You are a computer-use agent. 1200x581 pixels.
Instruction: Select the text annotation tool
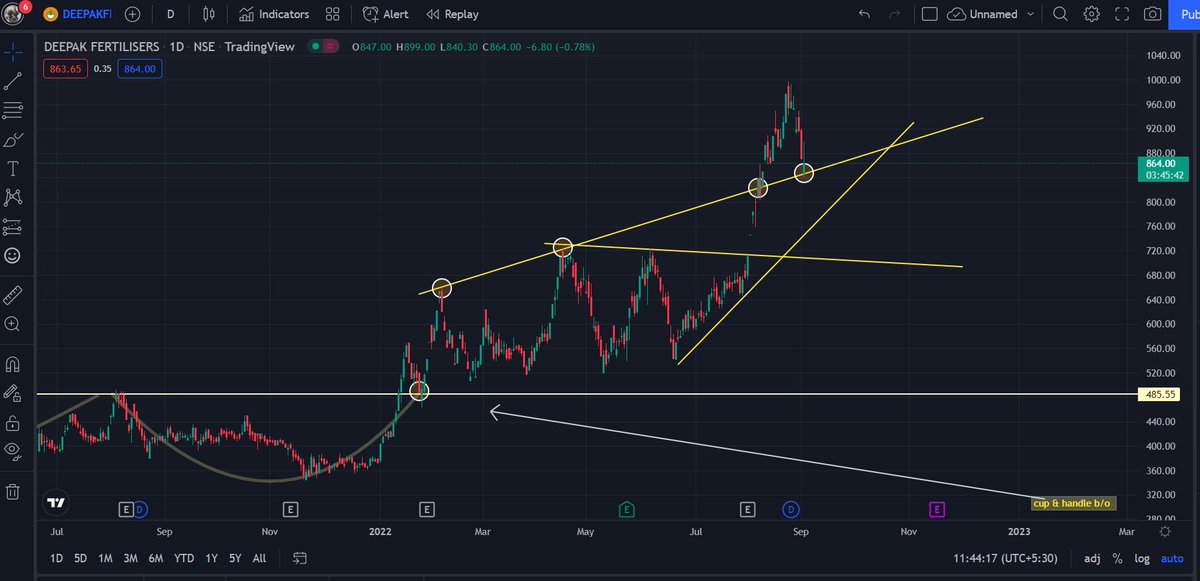tap(13, 168)
